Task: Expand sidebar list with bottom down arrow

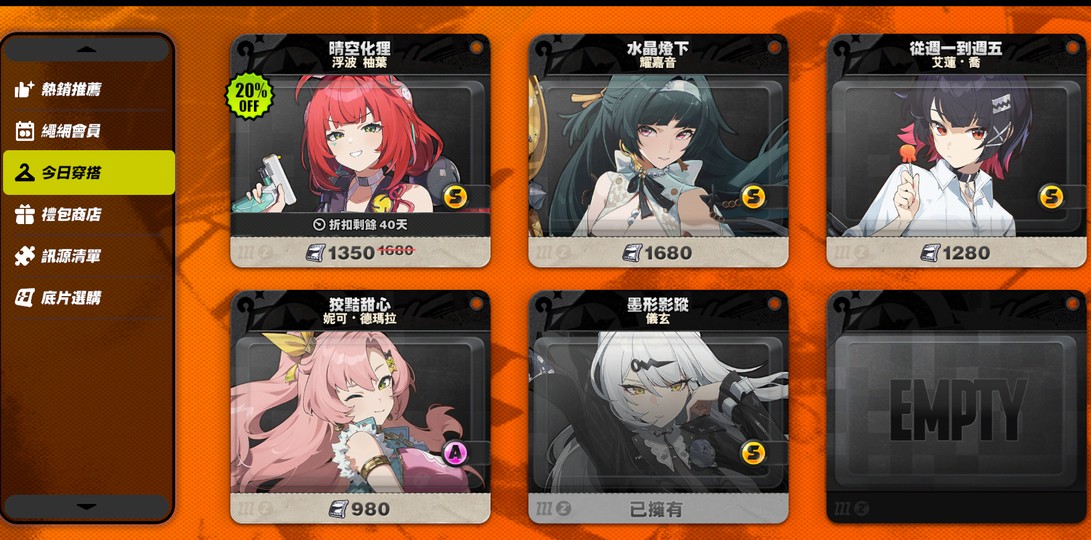Action: [x=87, y=507]
